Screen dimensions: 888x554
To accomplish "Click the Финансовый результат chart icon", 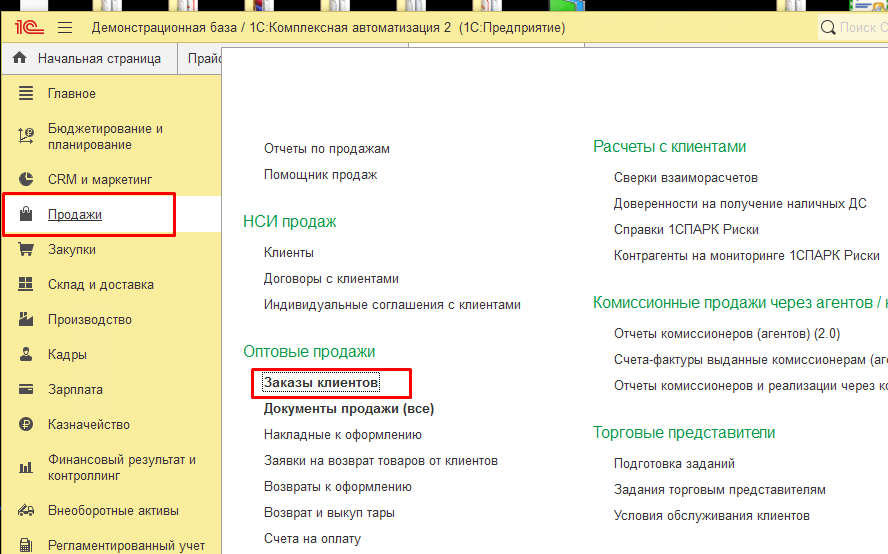I will [26, 467].
